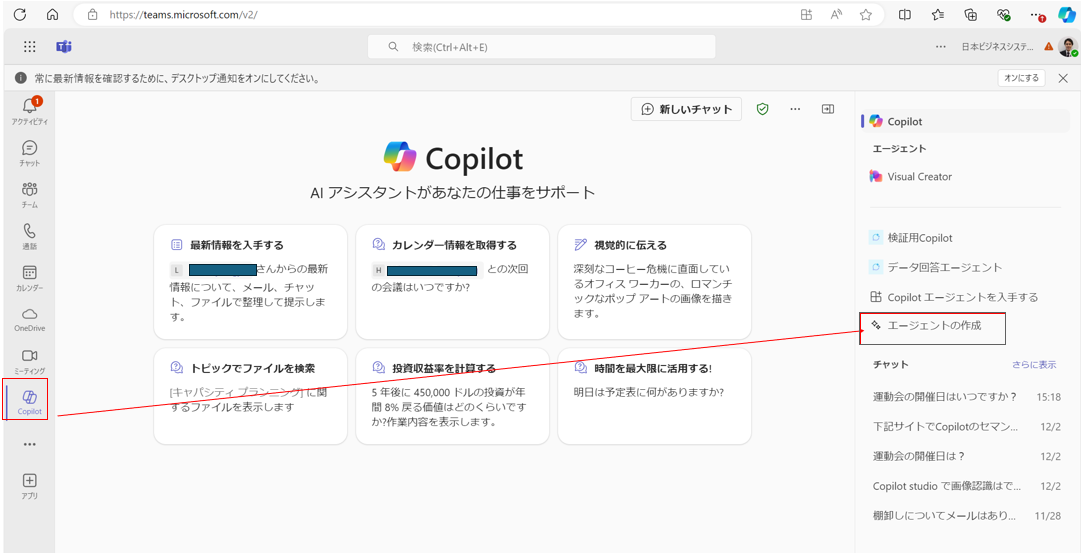Viewport: 1086px width, 553px height.
Task: Open チャット in the left rail
Action: tap(30, 153)
